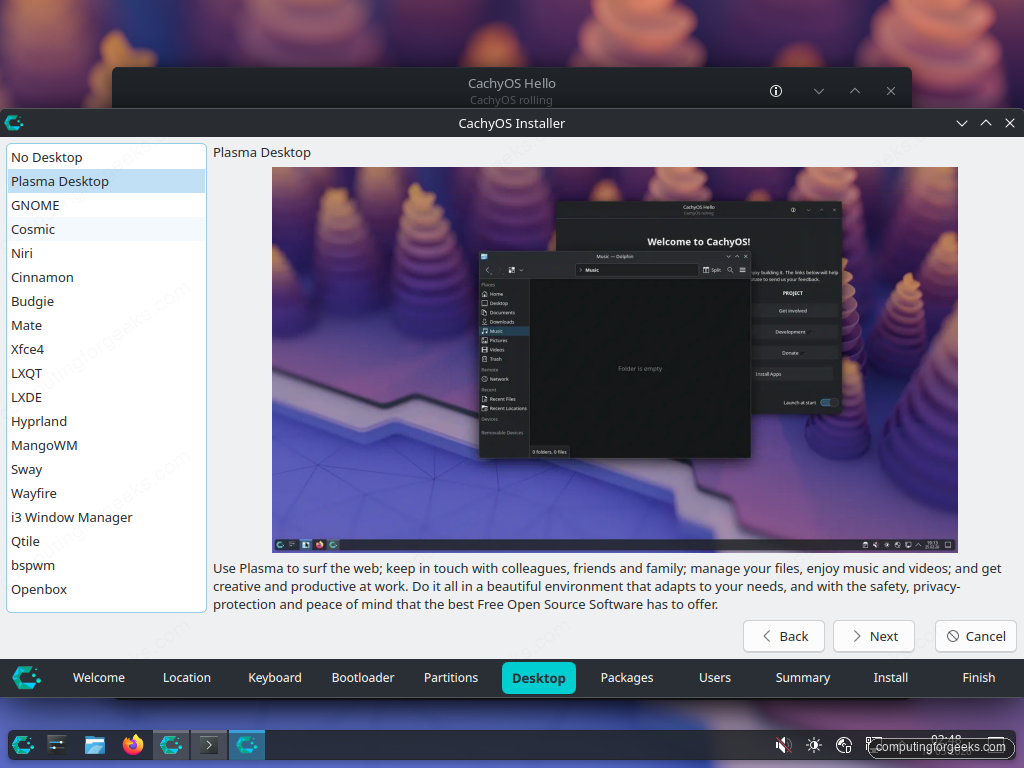Pick Mate desktop

pos(106,325)
